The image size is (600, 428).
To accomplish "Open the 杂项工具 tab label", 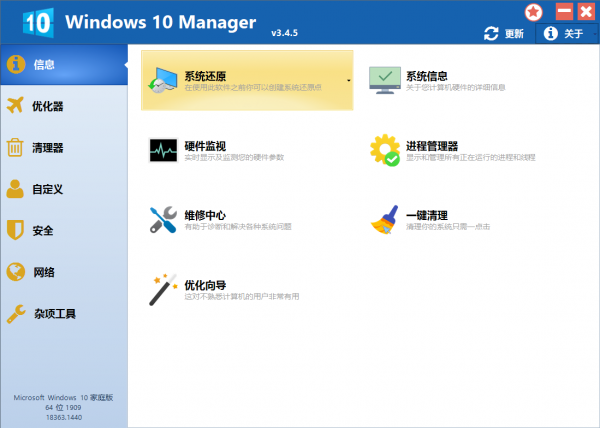I will 55,314.
